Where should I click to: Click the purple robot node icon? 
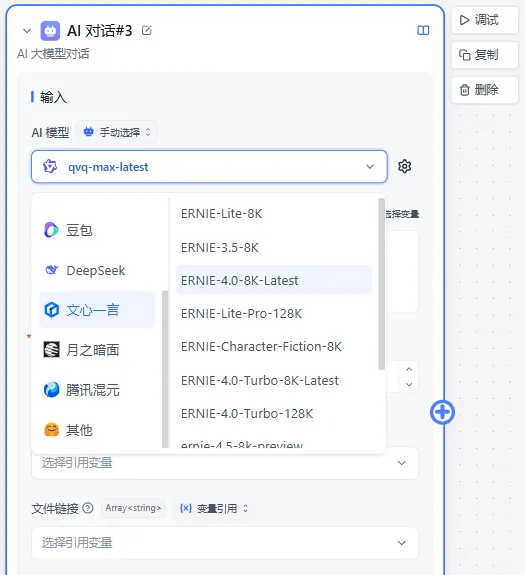[50, 31]
